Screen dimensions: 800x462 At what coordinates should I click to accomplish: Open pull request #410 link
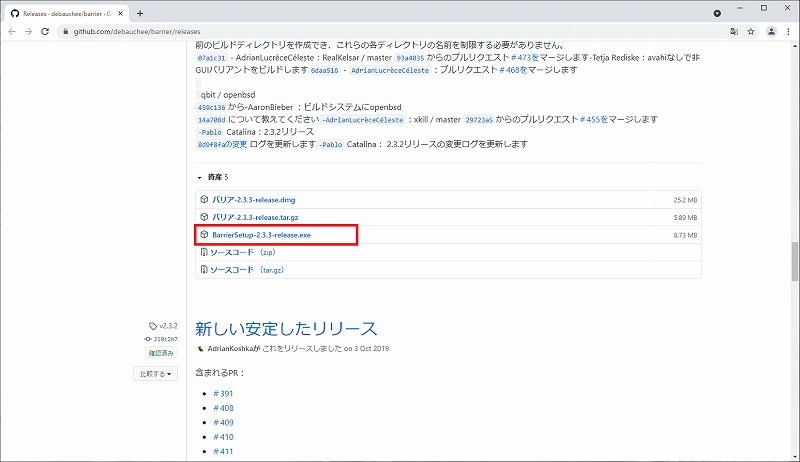click(x=223, y=437)
